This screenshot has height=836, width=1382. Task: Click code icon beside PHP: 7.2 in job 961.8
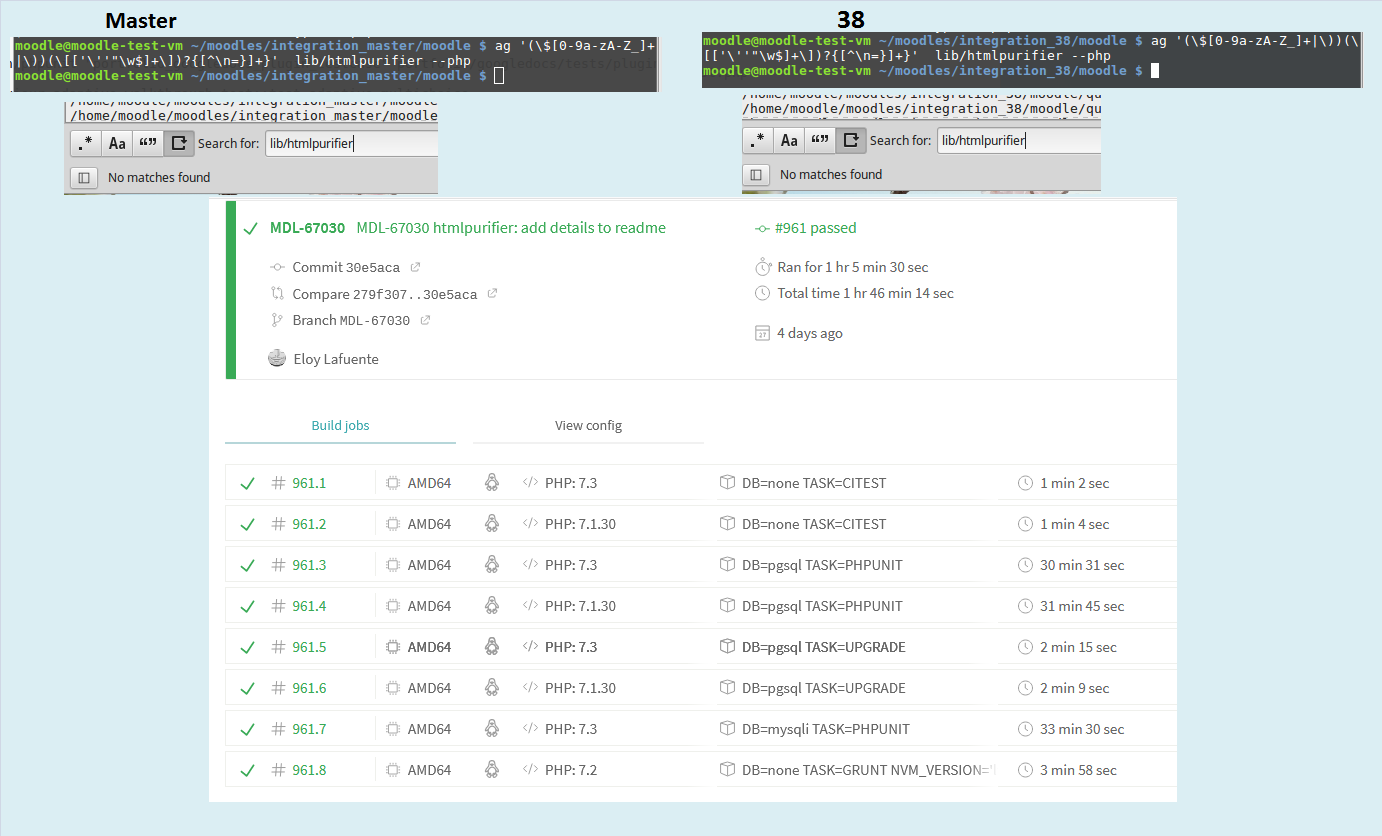coord(530,770)
